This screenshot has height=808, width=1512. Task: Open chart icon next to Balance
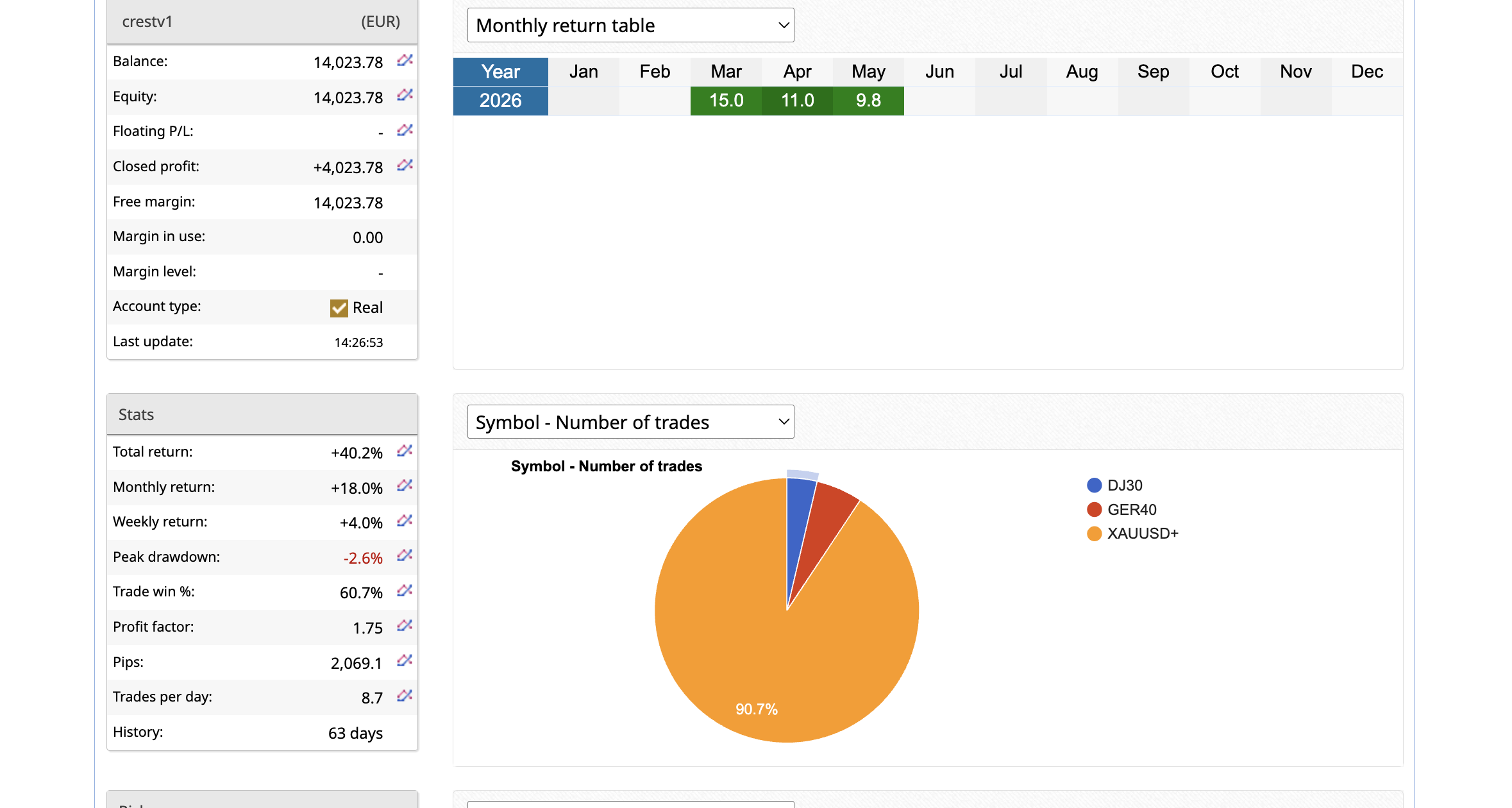point(405,60)
